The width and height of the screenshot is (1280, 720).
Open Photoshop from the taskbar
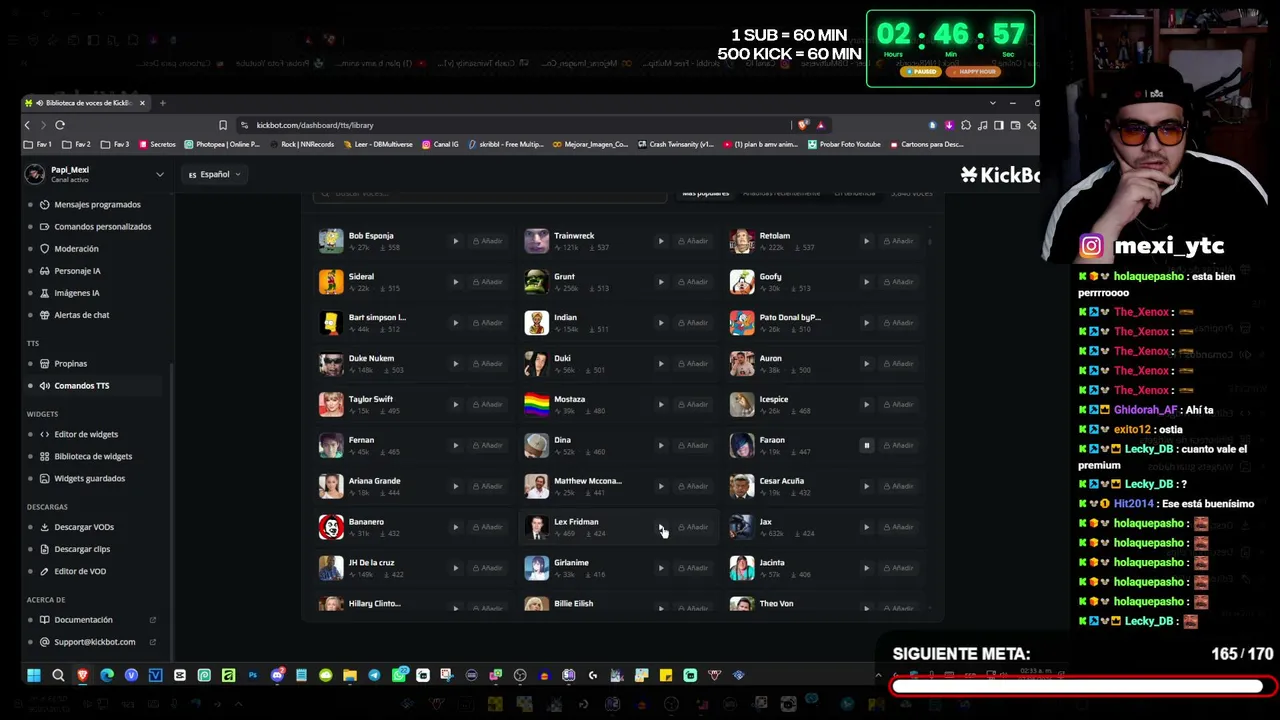point(252,675)
